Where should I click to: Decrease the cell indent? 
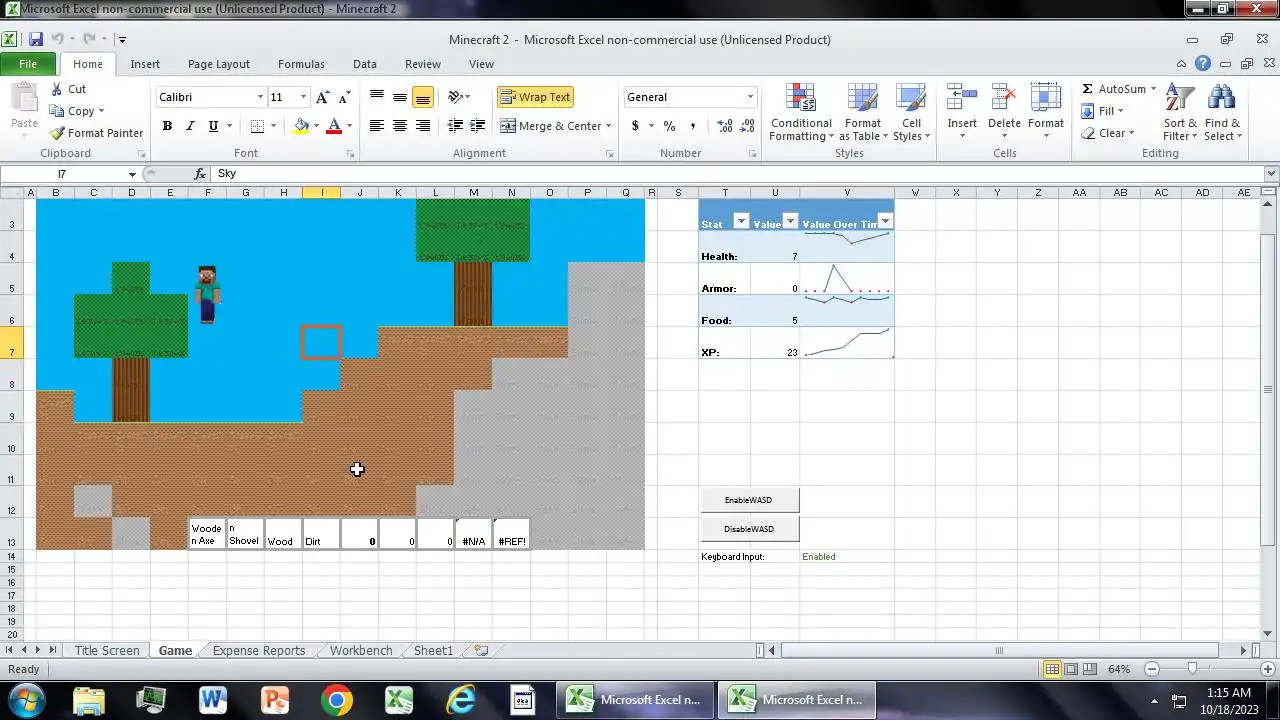[455, 126]
